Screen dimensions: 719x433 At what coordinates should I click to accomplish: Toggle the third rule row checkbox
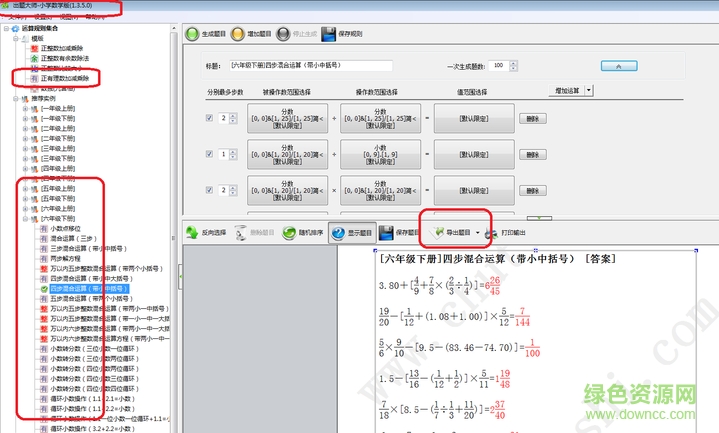pos(208,189)
